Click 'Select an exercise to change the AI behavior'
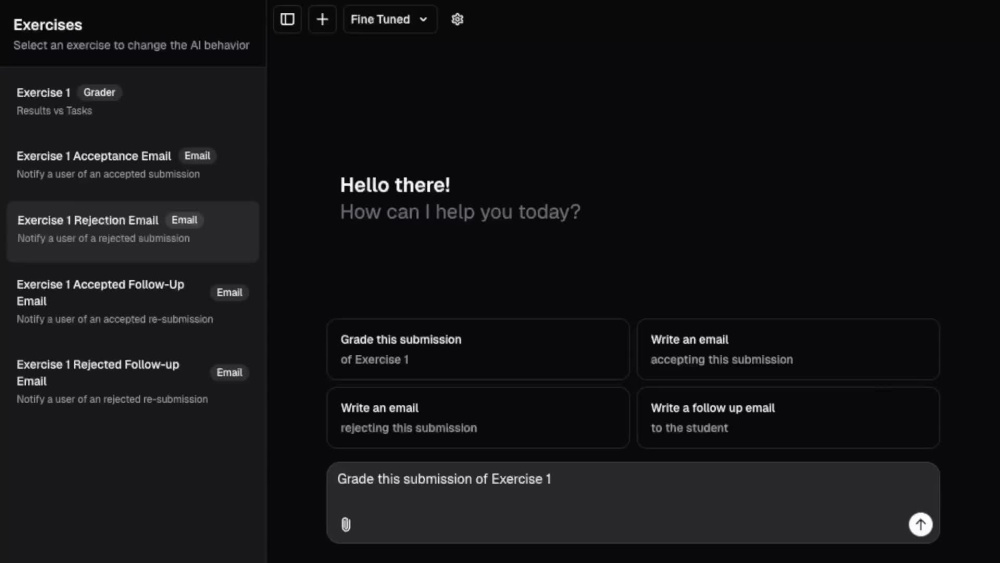Image resolution: width=1000 pixels, height=563 pixels. (x=131, y=45)
